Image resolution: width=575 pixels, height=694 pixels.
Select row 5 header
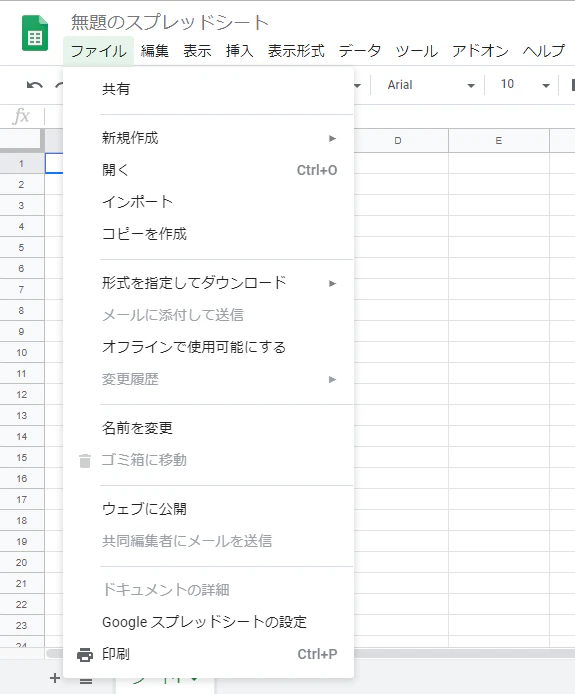22,248
